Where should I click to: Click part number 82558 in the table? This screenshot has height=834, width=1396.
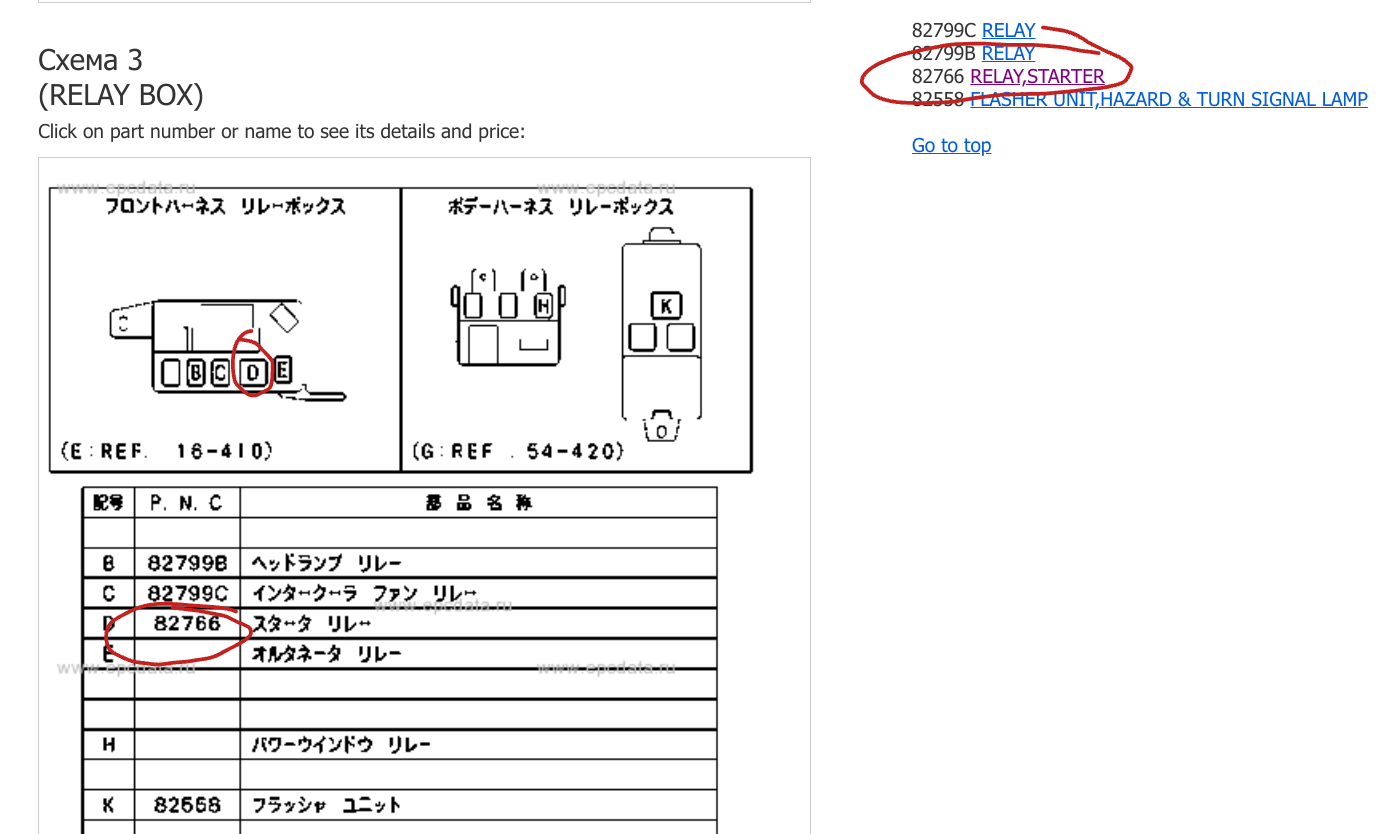(187, 805)
